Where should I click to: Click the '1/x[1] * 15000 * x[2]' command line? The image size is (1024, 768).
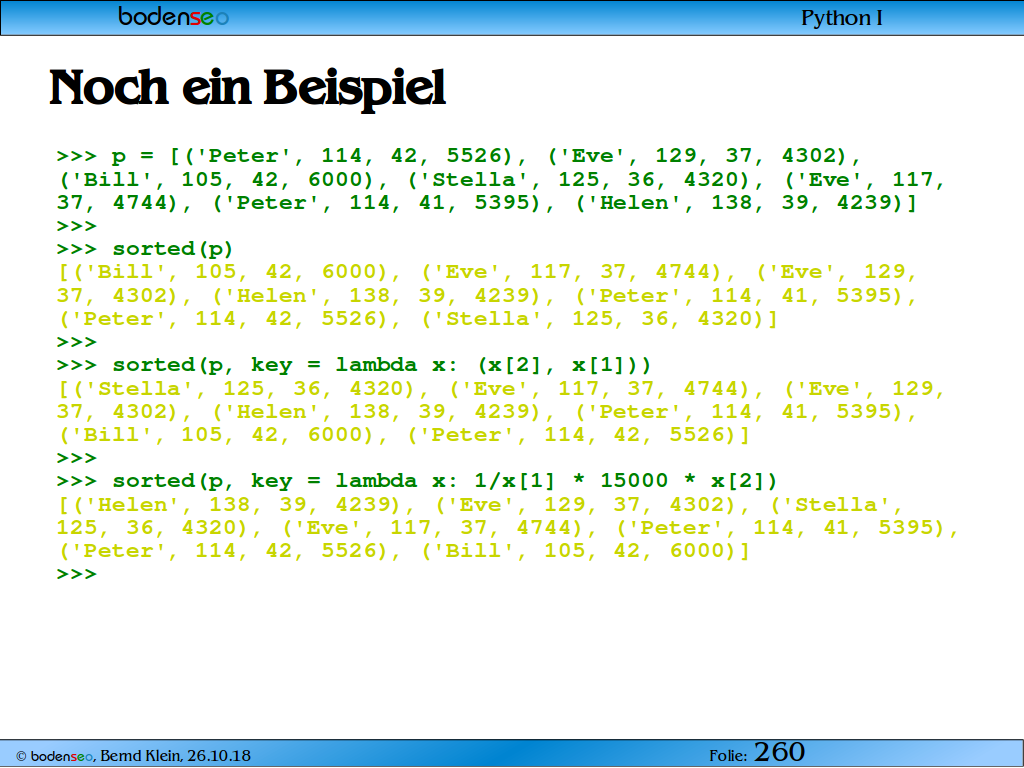pyautogui.click(x=417, y=481)
